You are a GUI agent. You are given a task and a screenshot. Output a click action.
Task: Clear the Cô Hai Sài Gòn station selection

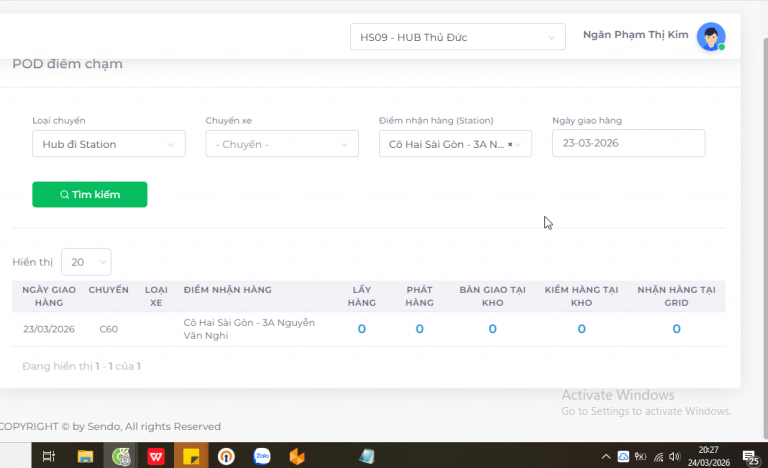[510, 145]
